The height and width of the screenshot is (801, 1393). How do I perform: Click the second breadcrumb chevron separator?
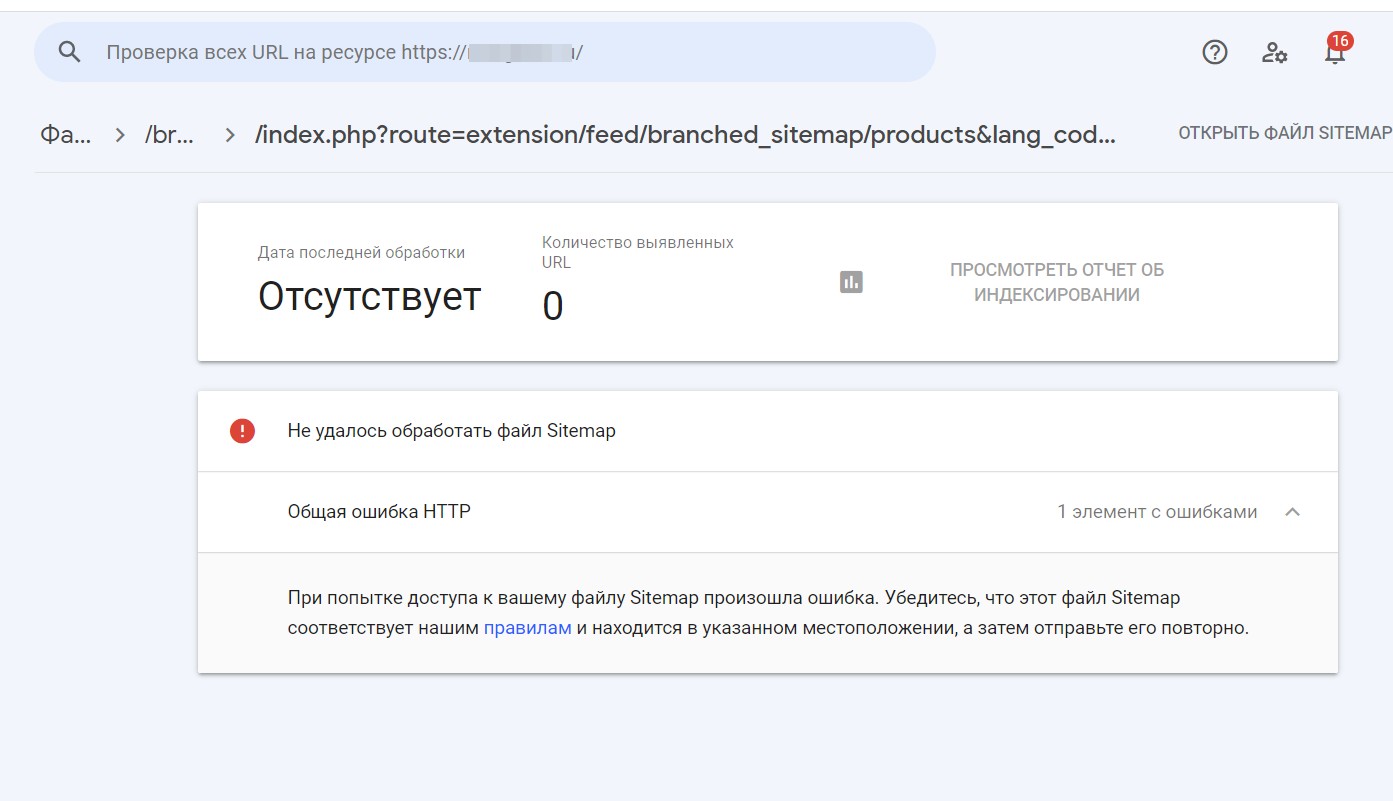[230, 135]
